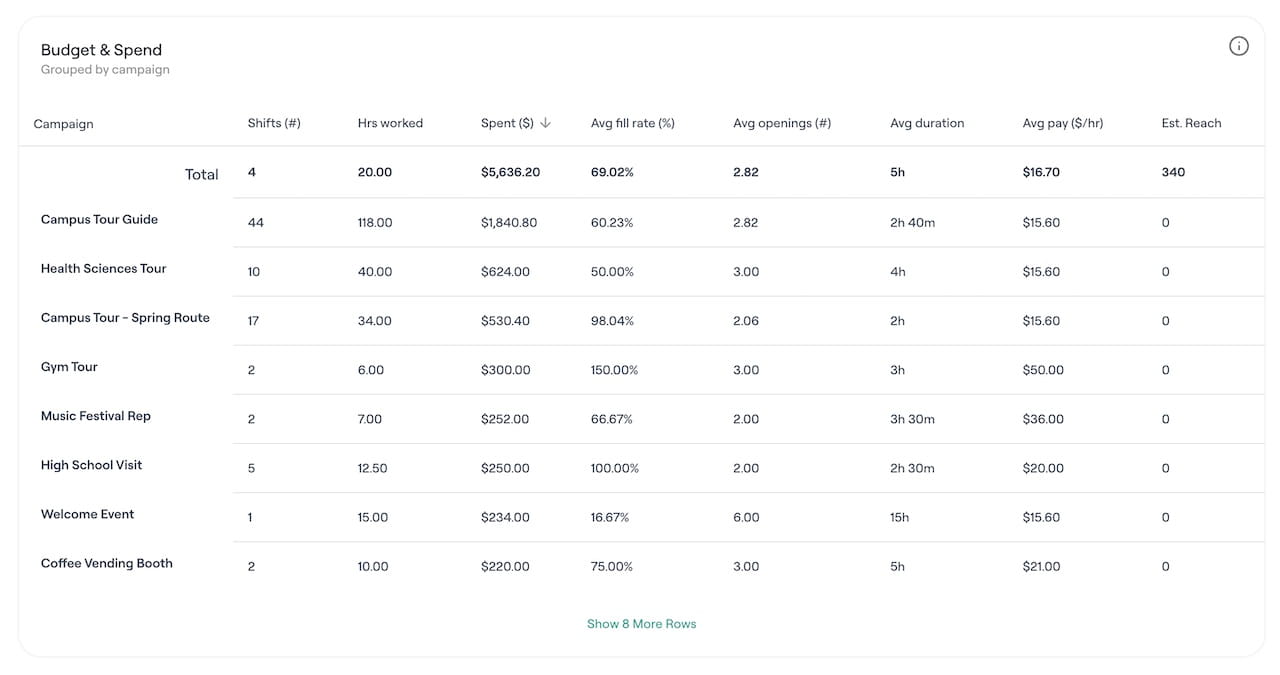Click the Music Festival Rep campaign
1280x675 pixels.
click(95, 416)
